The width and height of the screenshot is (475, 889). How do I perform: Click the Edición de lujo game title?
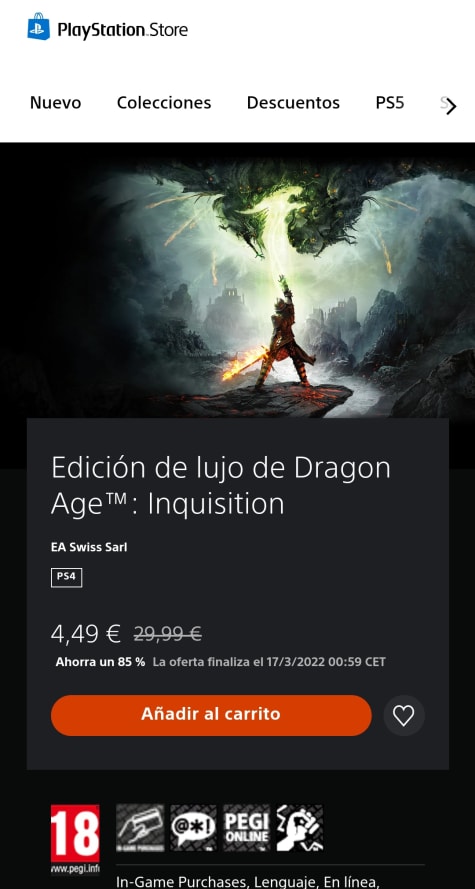(x=220, y=485)
